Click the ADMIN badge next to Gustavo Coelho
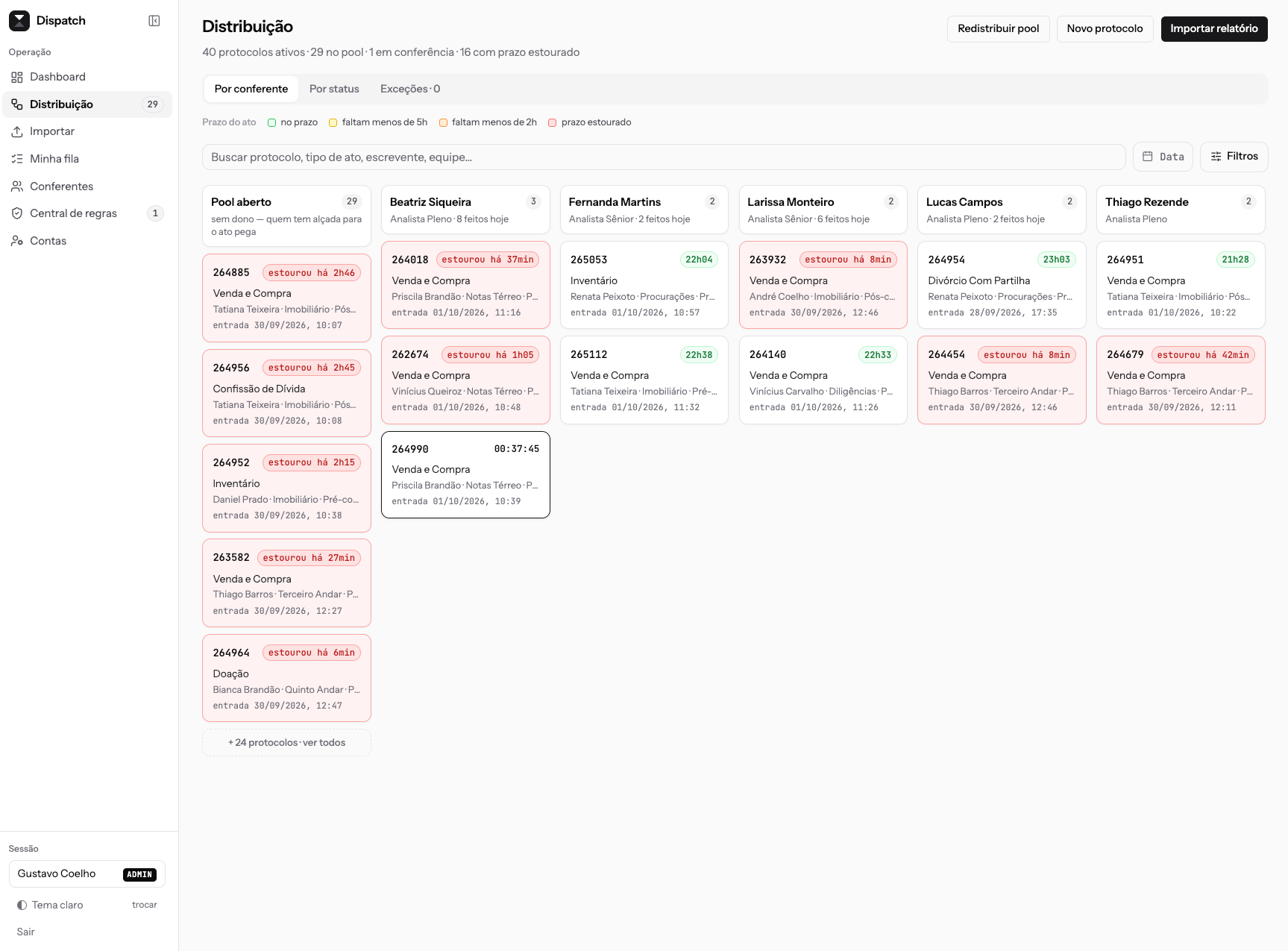1288x951 pixels. (139, 874)
